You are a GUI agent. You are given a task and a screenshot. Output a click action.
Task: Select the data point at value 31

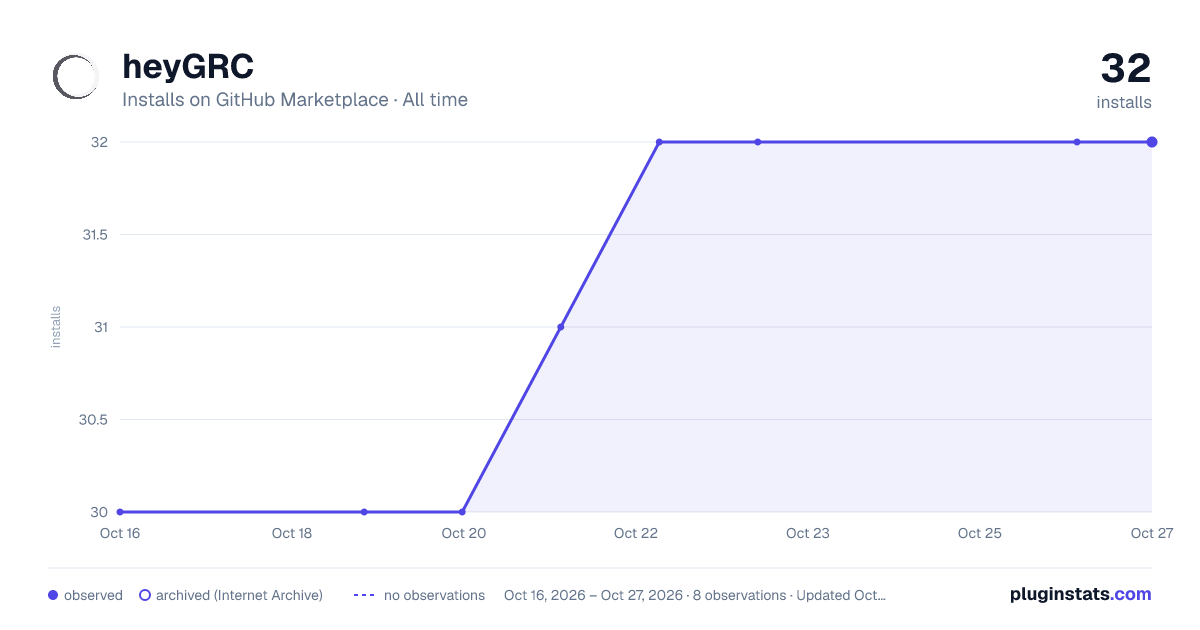click(561, 327)
